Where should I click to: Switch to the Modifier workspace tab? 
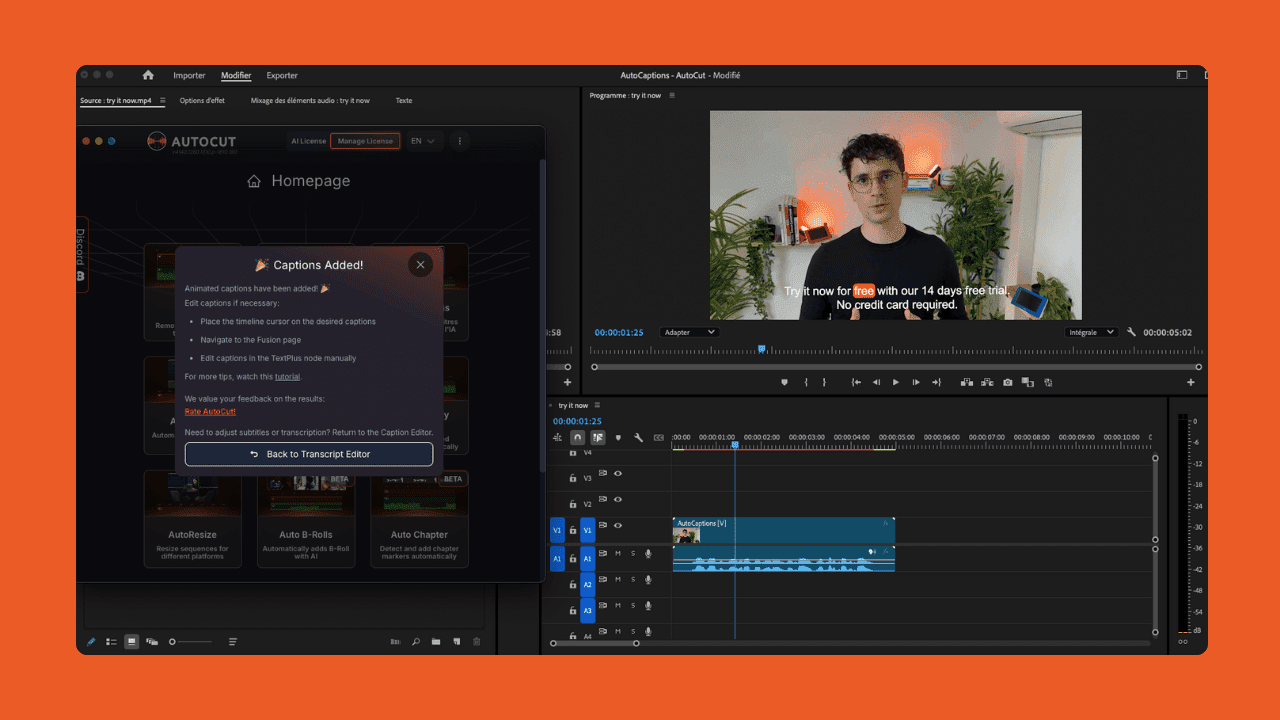point(236,75)
